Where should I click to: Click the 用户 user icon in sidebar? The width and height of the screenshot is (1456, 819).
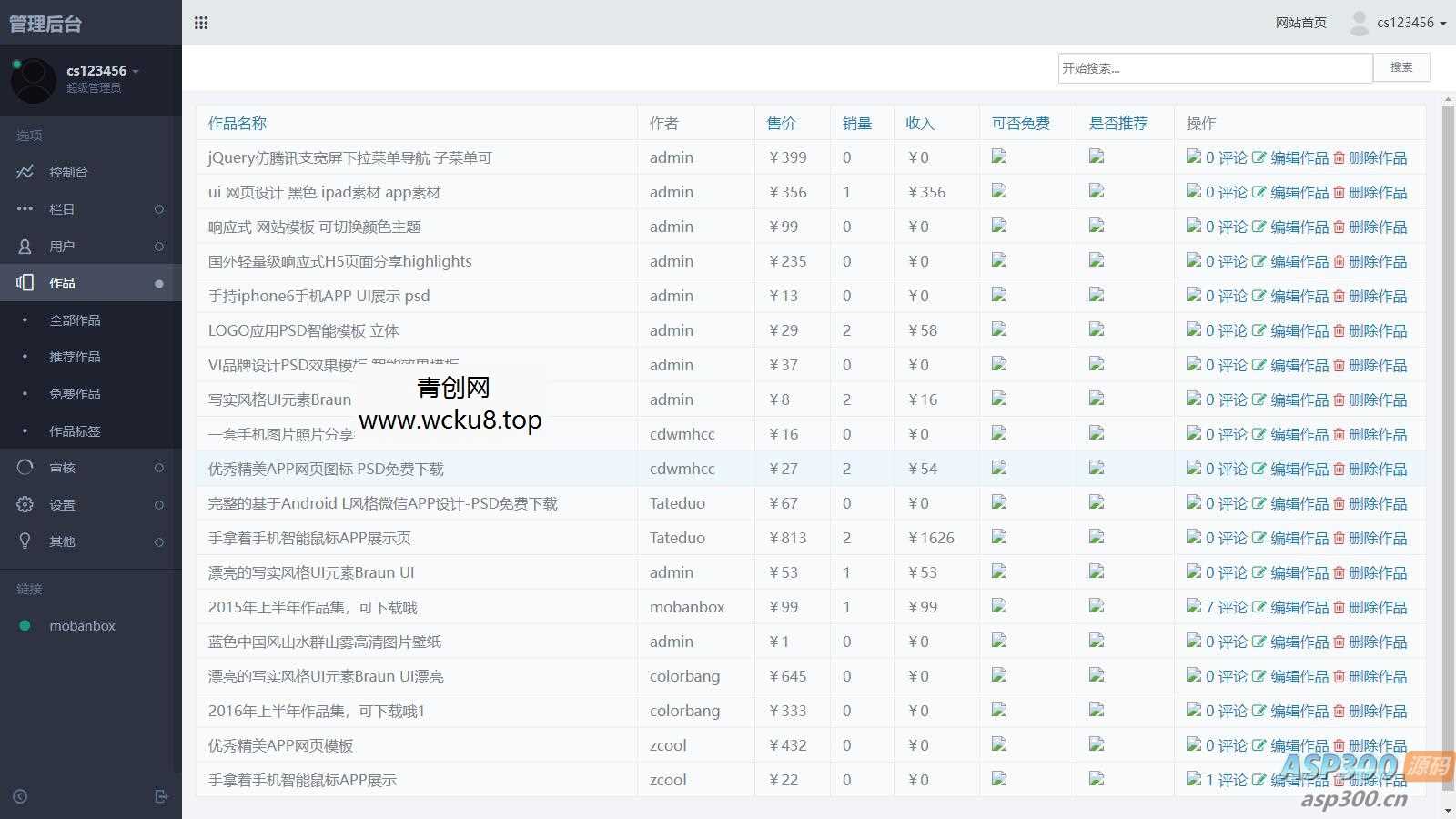25,246
